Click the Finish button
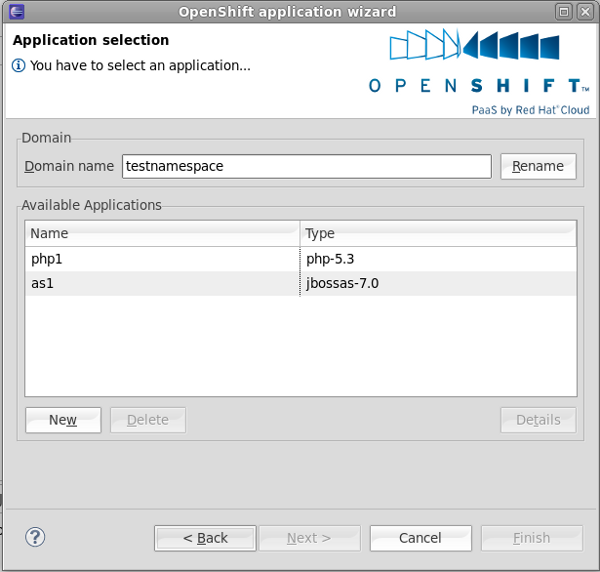600x572 pixels. point(532,538)
